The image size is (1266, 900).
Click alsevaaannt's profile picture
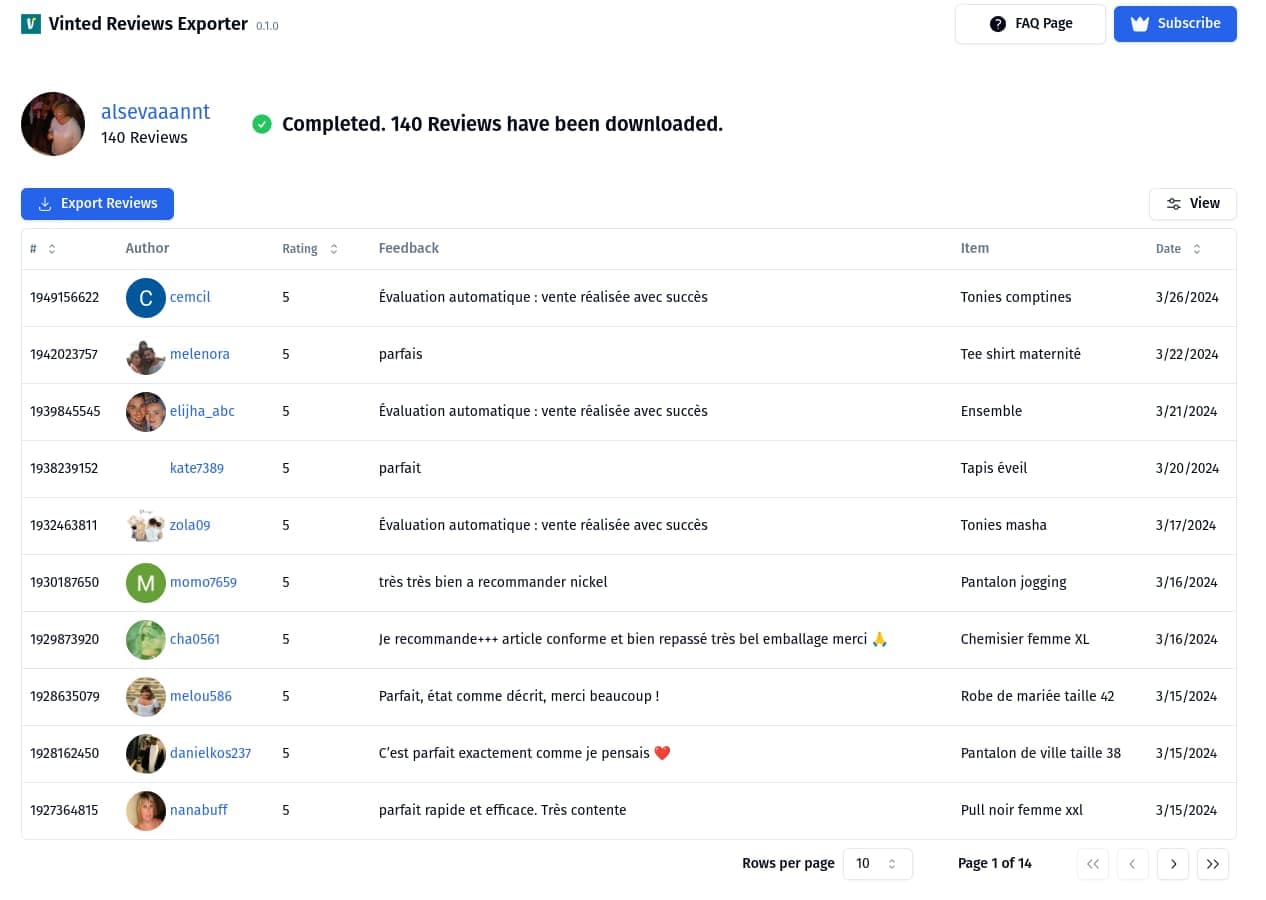[x=53, y=124]
